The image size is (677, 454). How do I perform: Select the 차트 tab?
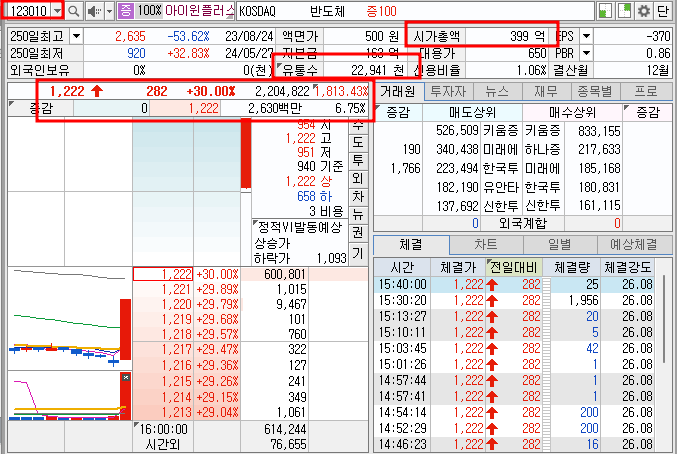pyautogui.click(x=486, y=245)
